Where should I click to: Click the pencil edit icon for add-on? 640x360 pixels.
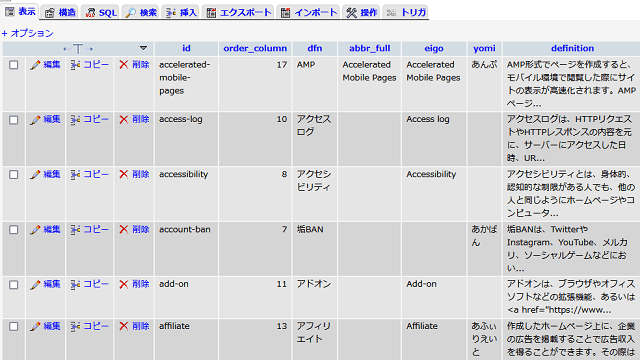pyautogui.click(x=35, y=284)
